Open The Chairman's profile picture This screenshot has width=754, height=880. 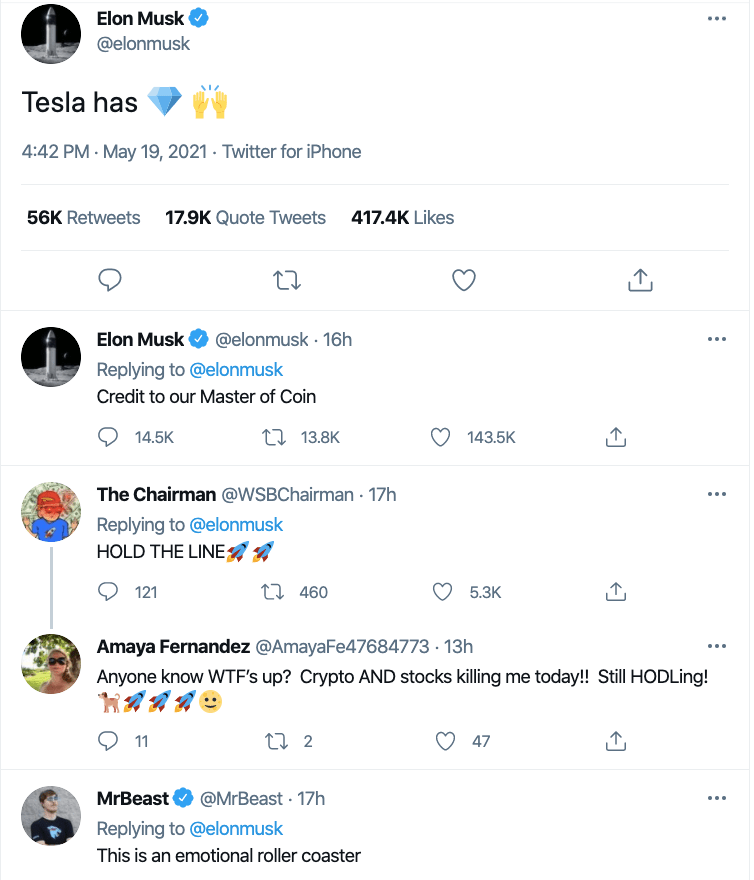[51, 513]
